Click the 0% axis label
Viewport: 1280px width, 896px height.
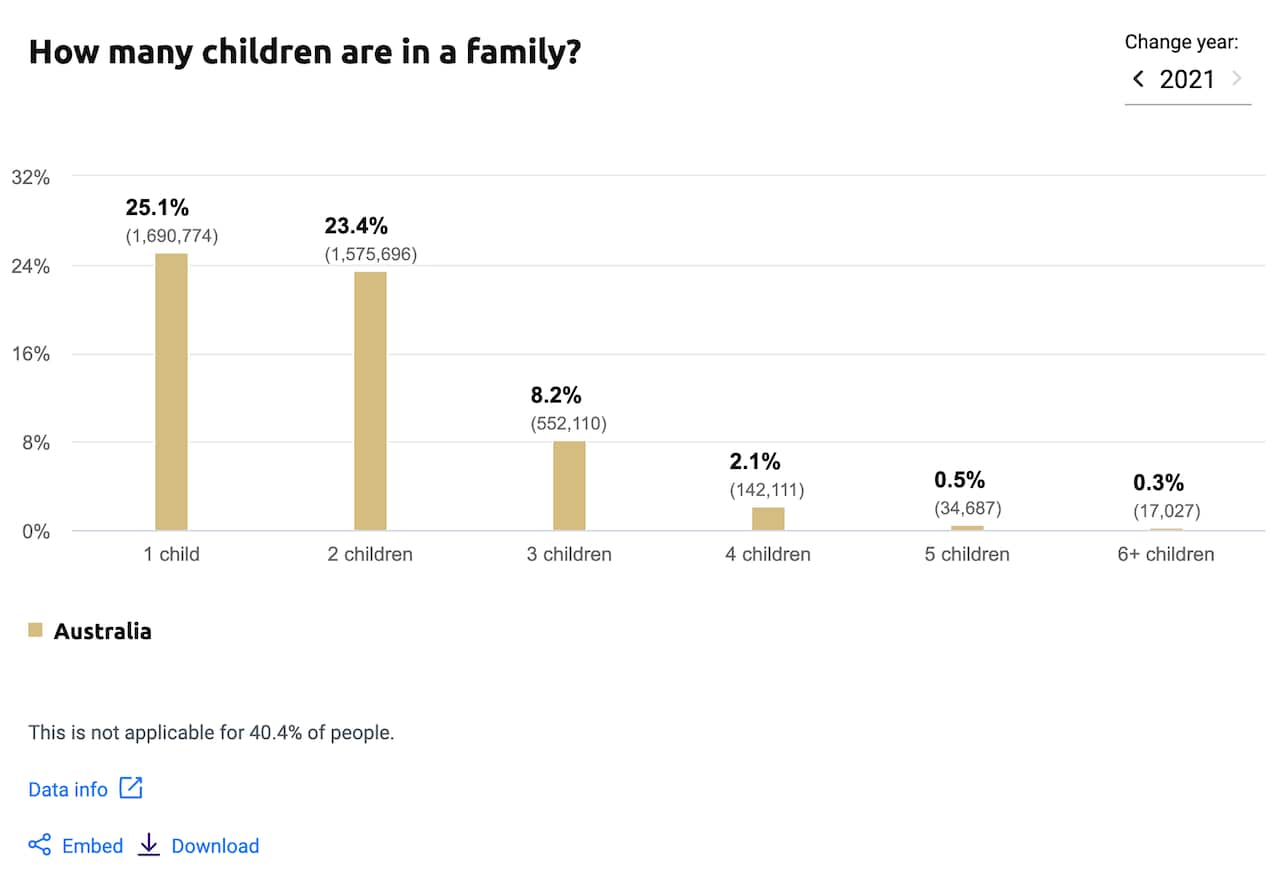pyautogui.click(x=34, y=531)
